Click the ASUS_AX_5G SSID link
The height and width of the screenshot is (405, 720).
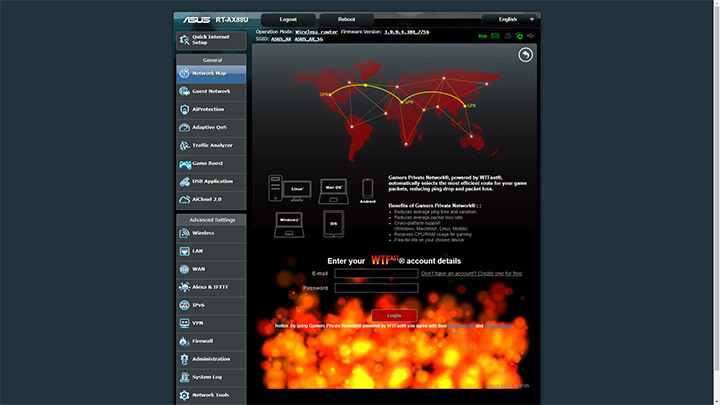tap(309, 39)
